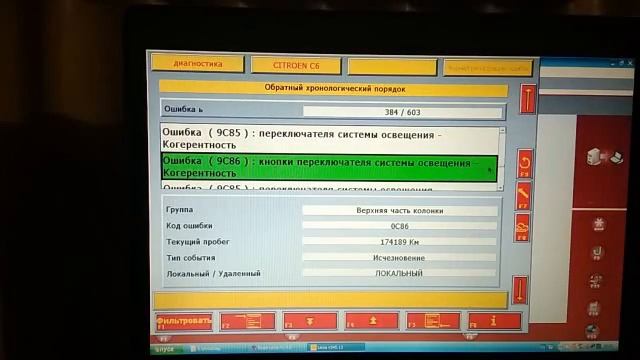This screenshot has height=360, width=640.
Task: Click the snowflake-like round sidebar icon
Action: pos(599,224)
